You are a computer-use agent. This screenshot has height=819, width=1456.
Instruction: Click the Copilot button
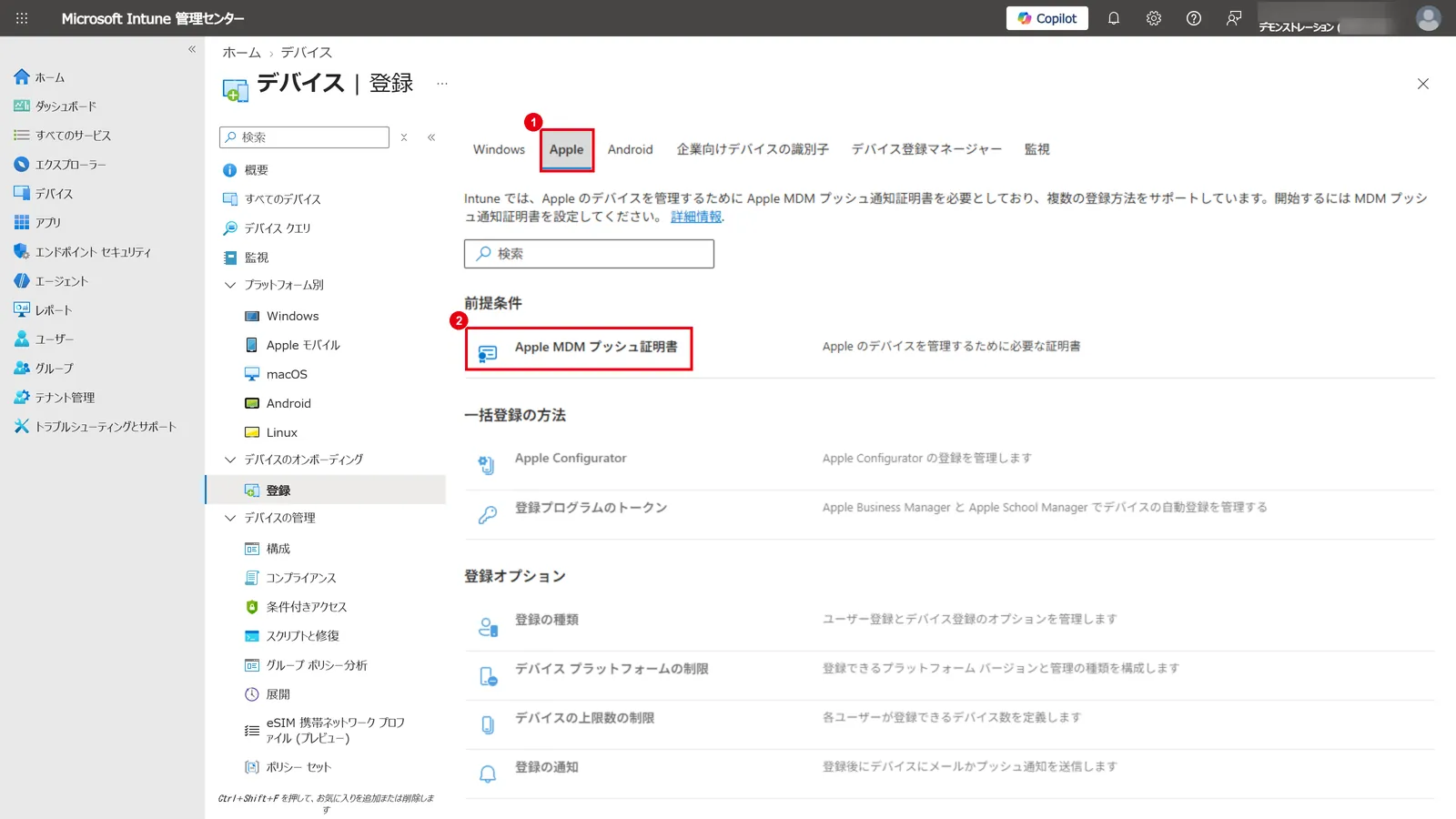[x=1046, y=18]
